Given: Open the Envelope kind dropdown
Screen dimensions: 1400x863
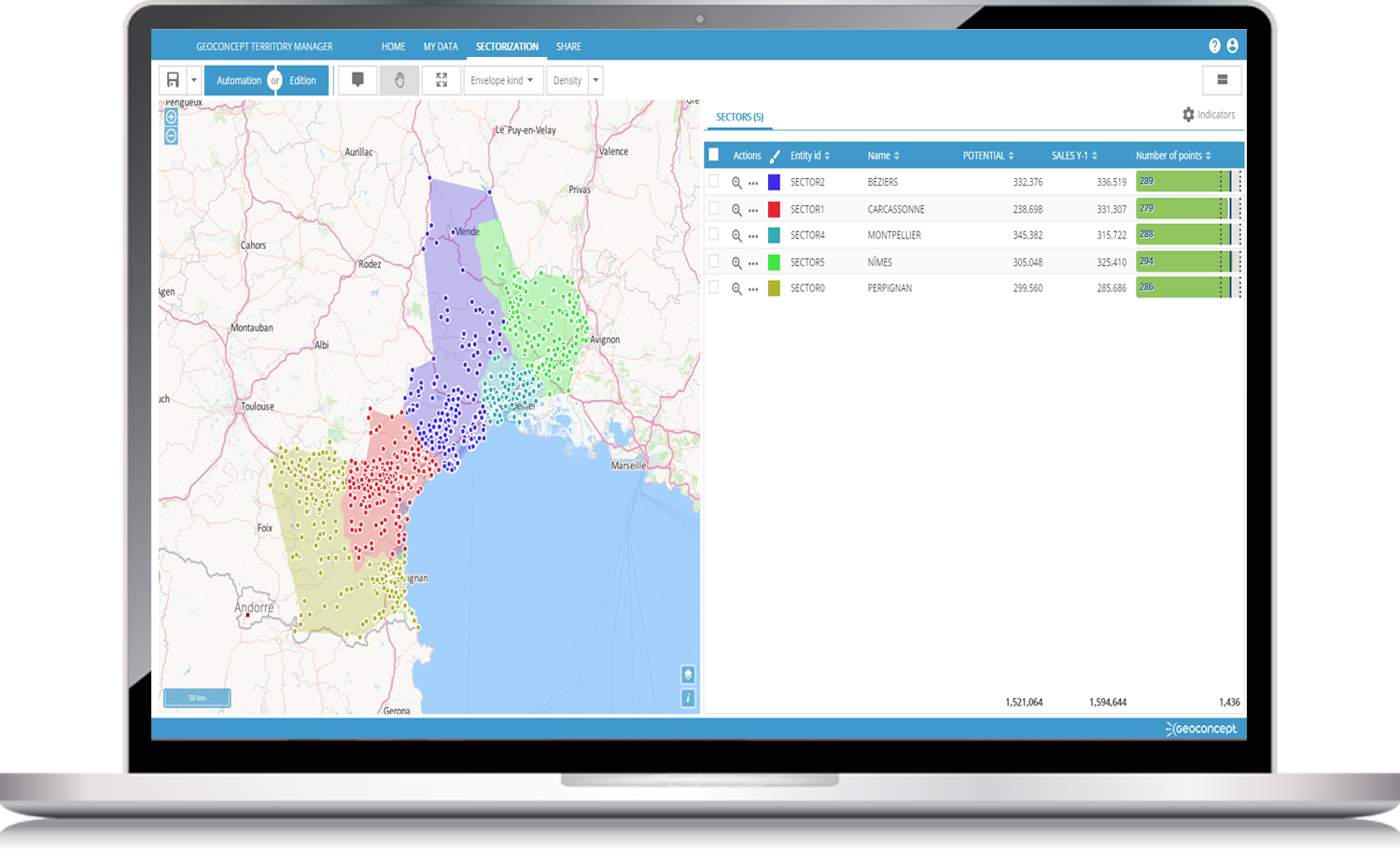Looking at the screenshot, I should tap(503, 80).
